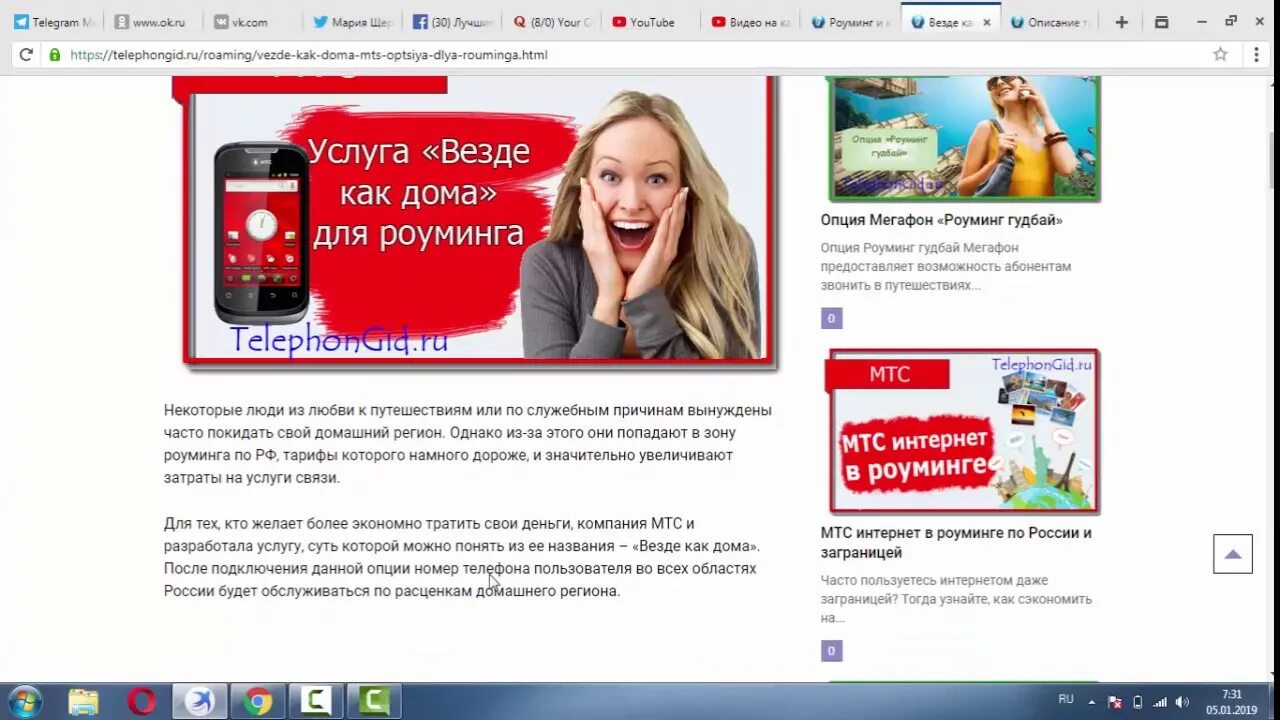Switch to the '(8/0) Your C' tab

point(552,22)
